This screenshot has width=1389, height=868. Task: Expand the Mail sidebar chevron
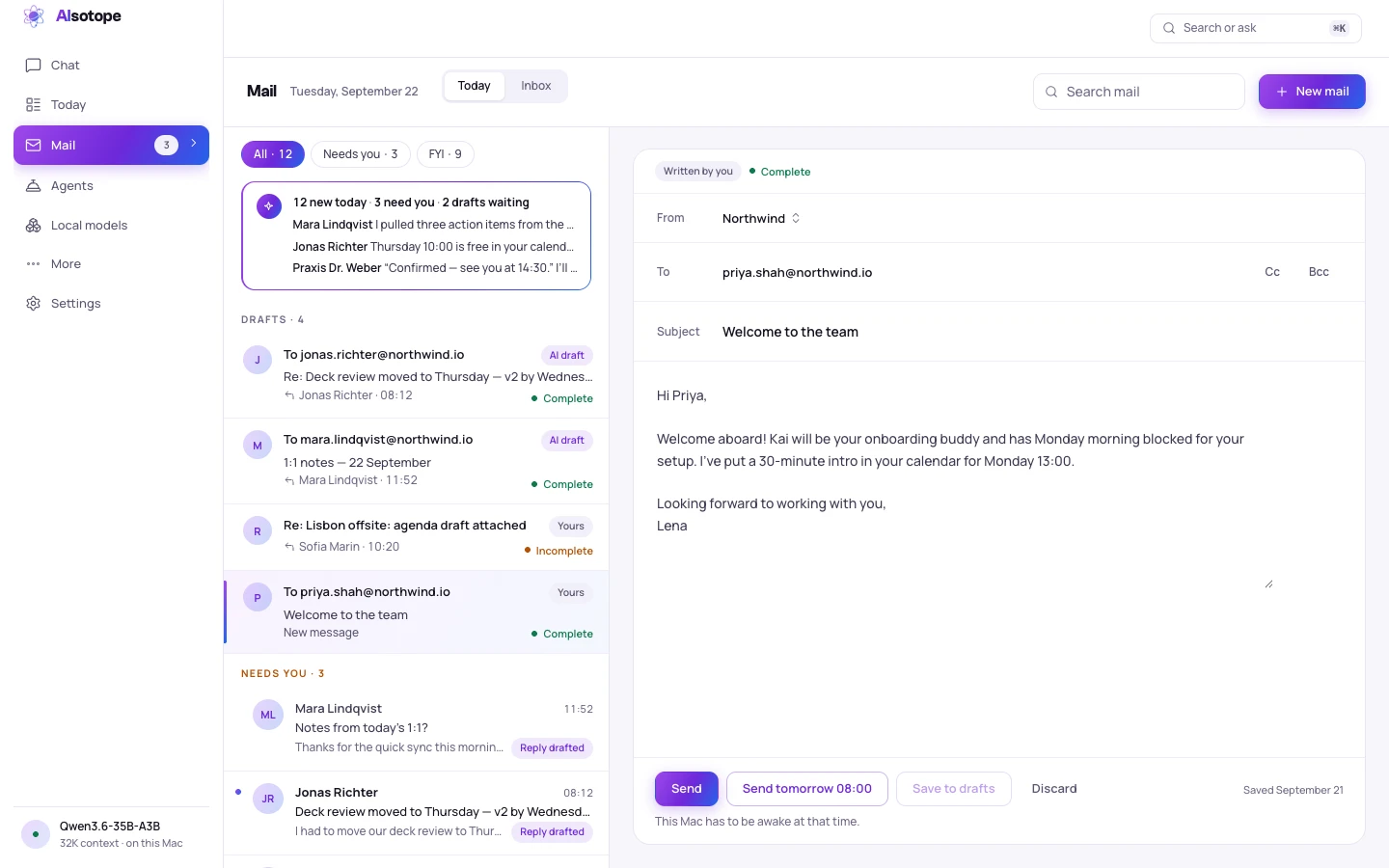click(194, 143)
